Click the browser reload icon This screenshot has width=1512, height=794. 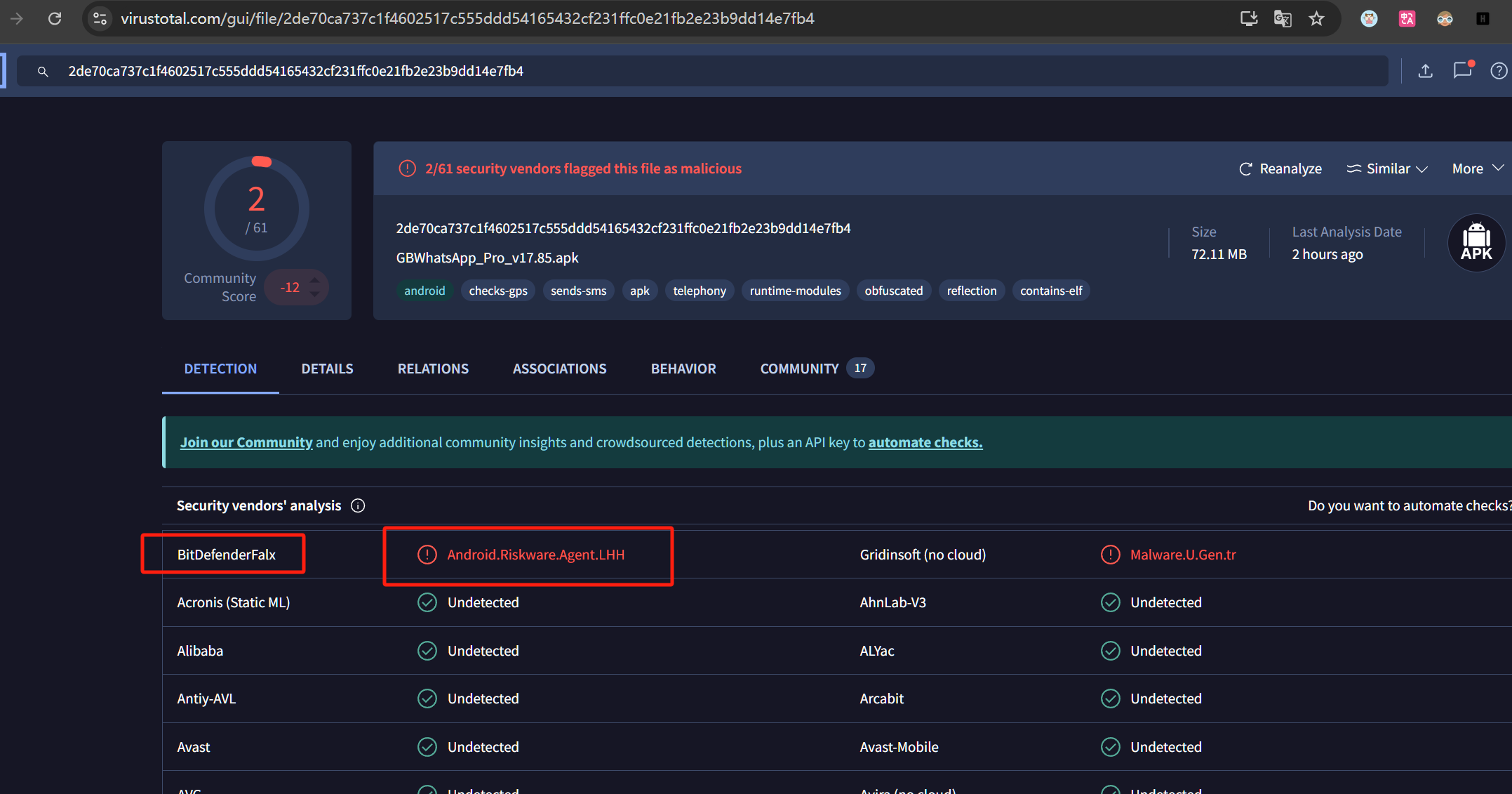55,18
